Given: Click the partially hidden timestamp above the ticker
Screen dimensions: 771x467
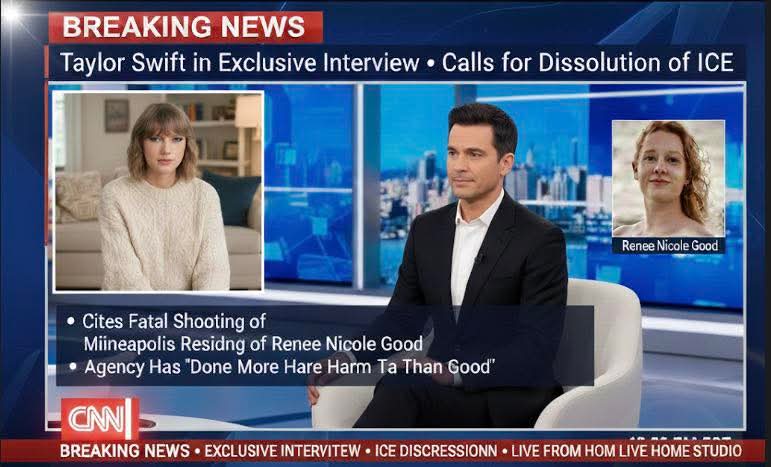Looking at the screenshot, I should coord(680,436).
